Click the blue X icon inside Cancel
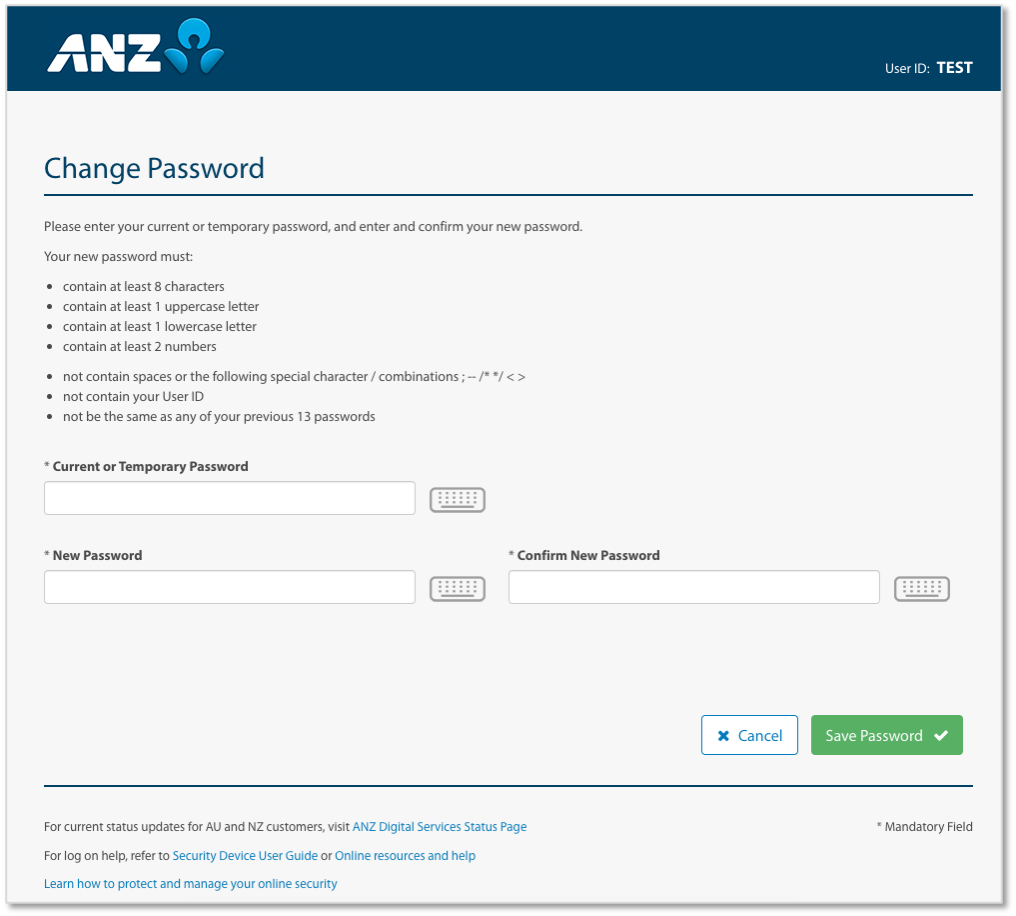The height and width of the screenshot is (916, 1016). (x=723, y=735)
